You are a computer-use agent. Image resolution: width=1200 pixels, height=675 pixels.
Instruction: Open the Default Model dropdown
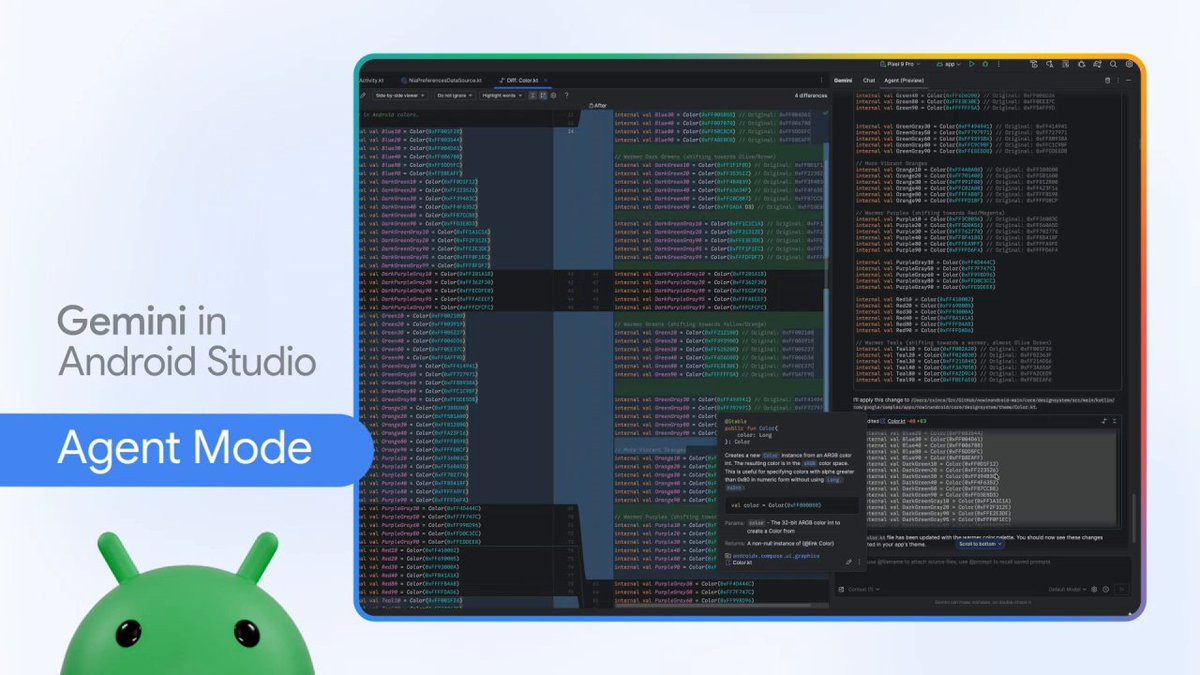pyautogui.click(x=1067, y=589)
